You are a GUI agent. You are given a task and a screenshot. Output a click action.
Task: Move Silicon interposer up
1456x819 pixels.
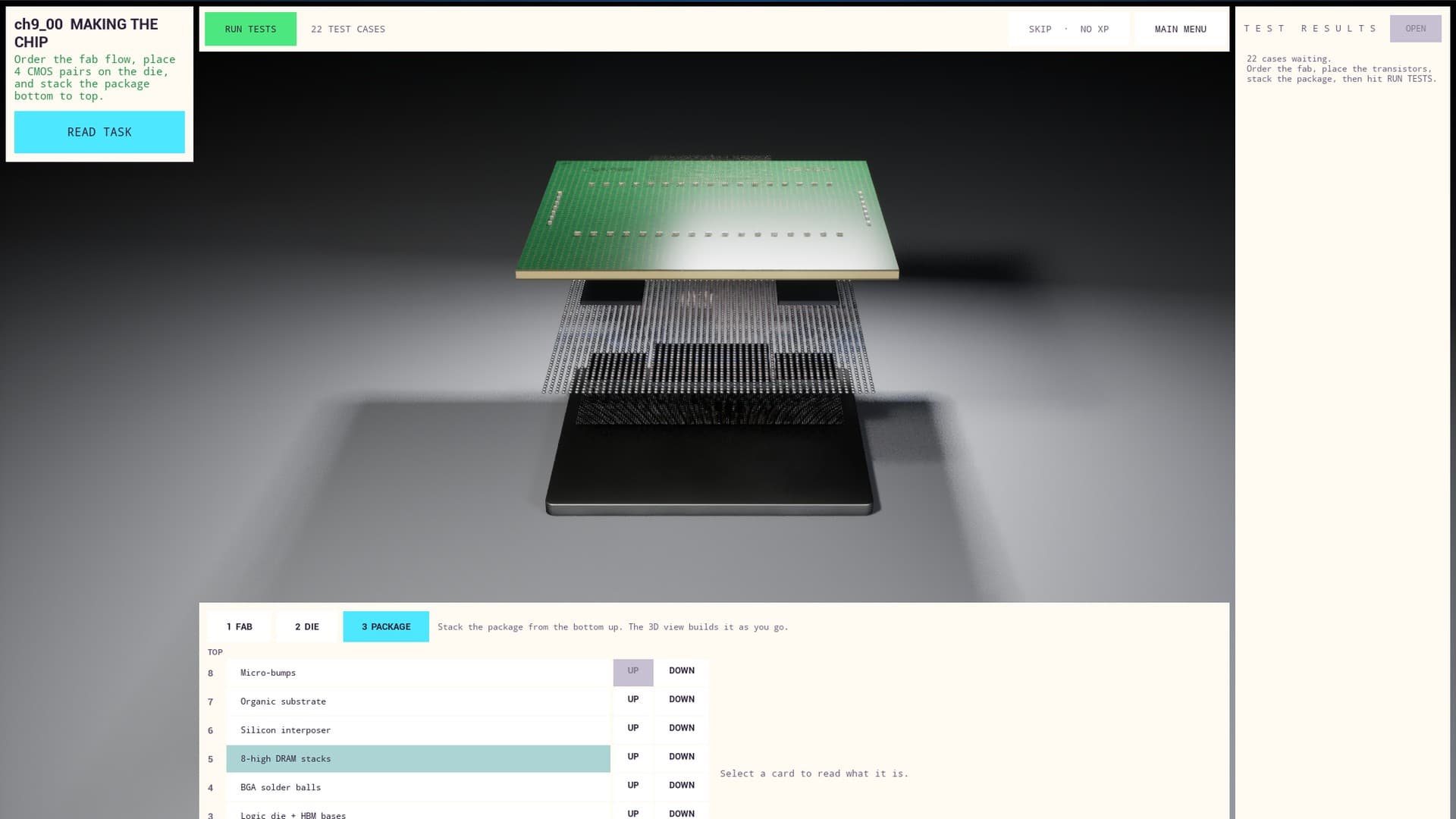633,728
